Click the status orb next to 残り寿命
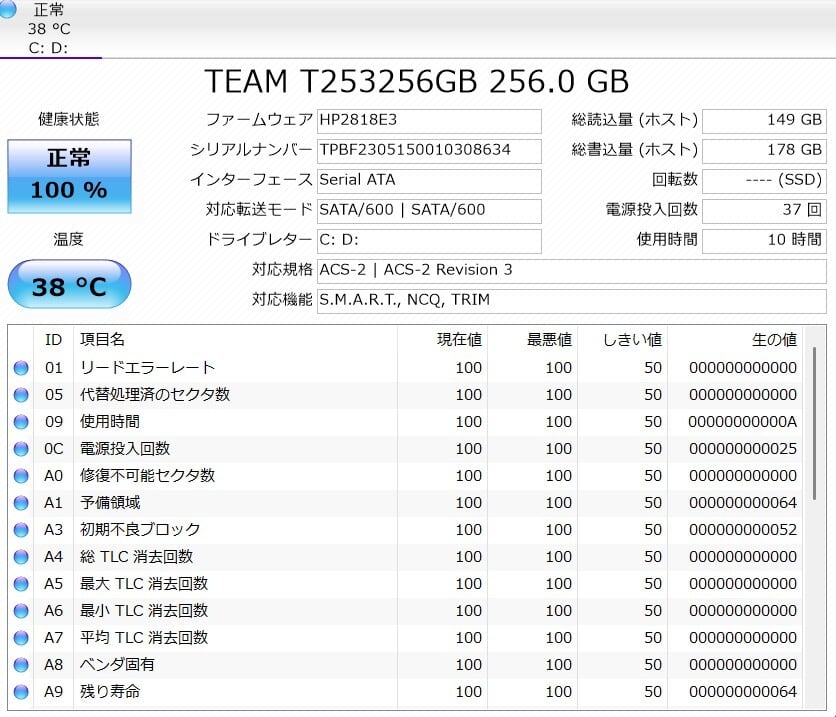The width and height of the screenshot is (836, 717). (x=21, y=692)
